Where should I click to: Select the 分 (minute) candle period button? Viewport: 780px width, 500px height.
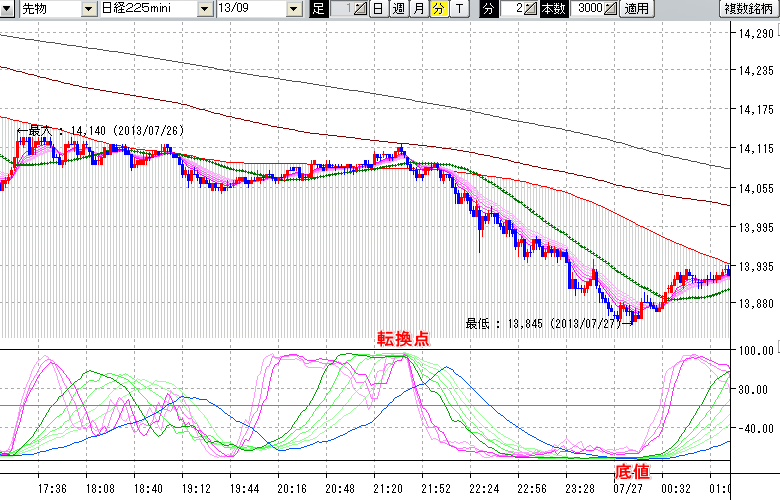[439, 9]
